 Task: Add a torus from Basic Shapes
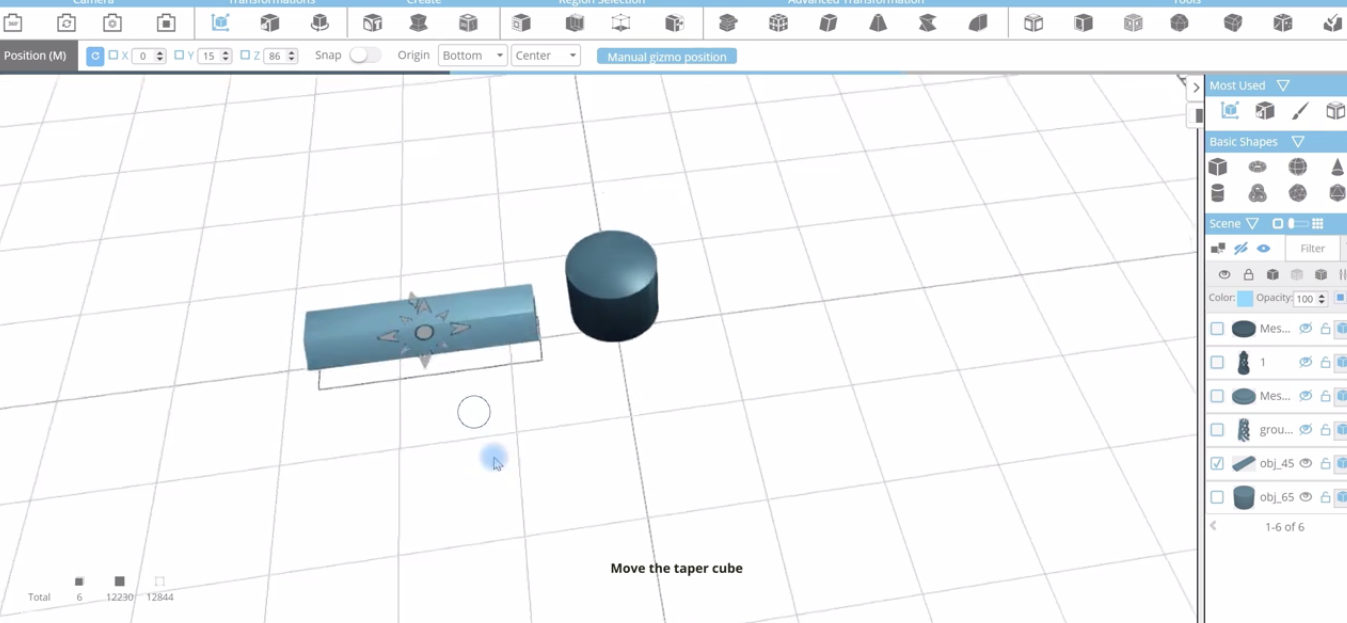pos(1257,166)
